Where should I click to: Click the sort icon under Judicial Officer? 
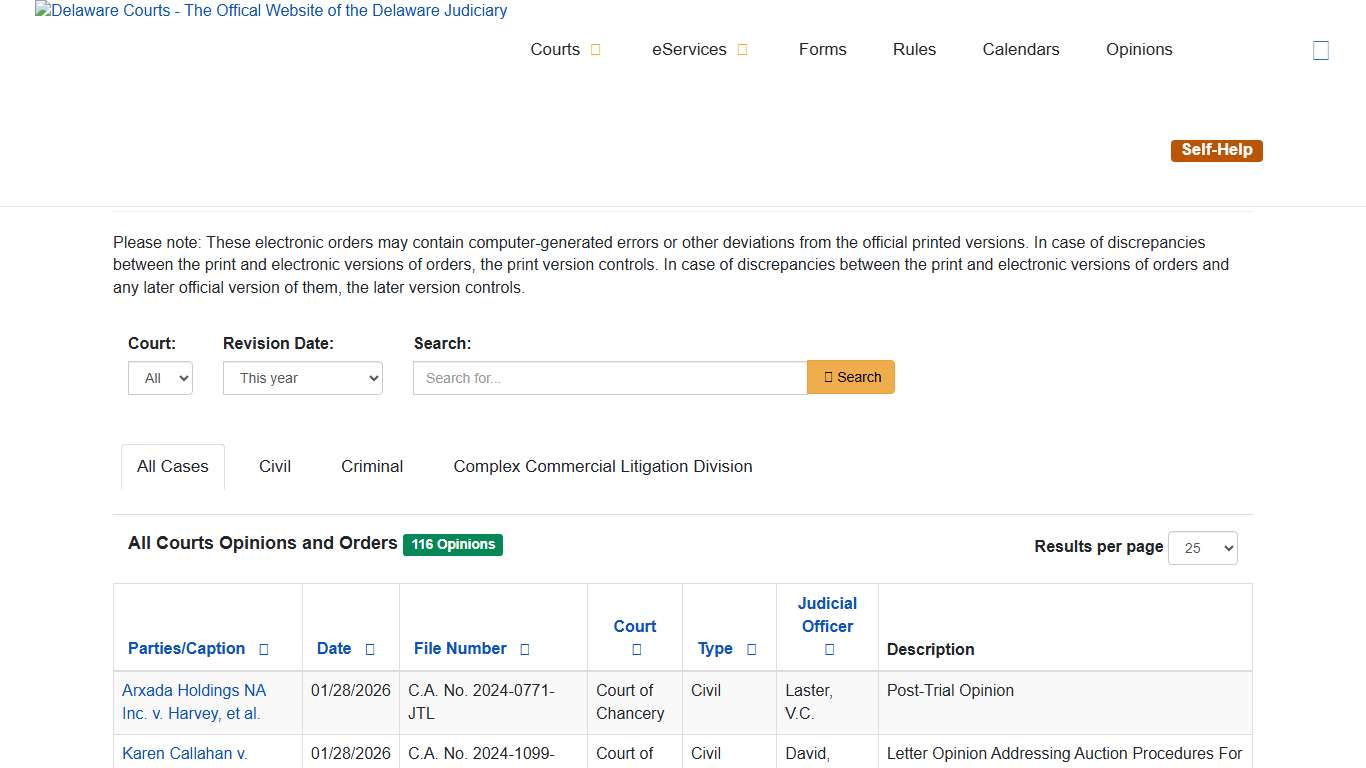tap(829, 650)
